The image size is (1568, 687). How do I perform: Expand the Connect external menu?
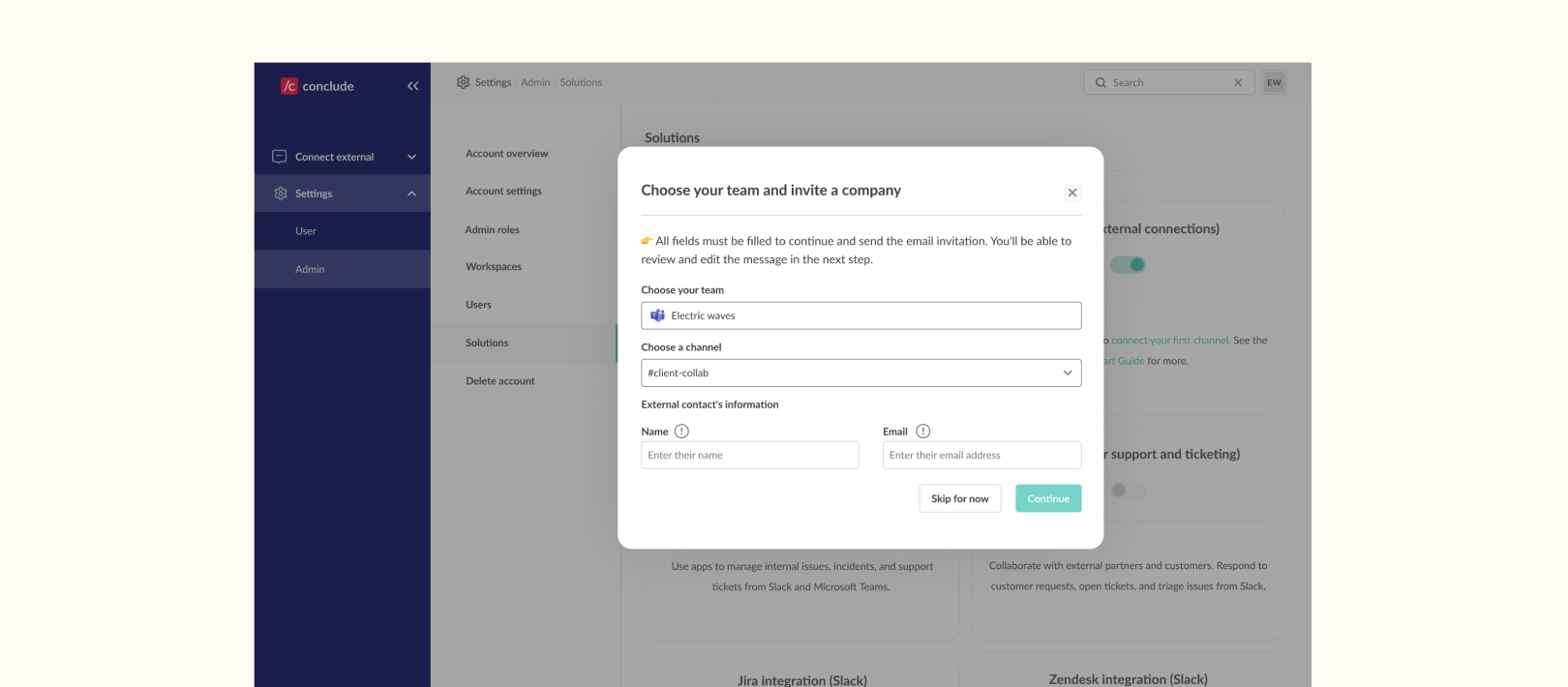[411, 157]
